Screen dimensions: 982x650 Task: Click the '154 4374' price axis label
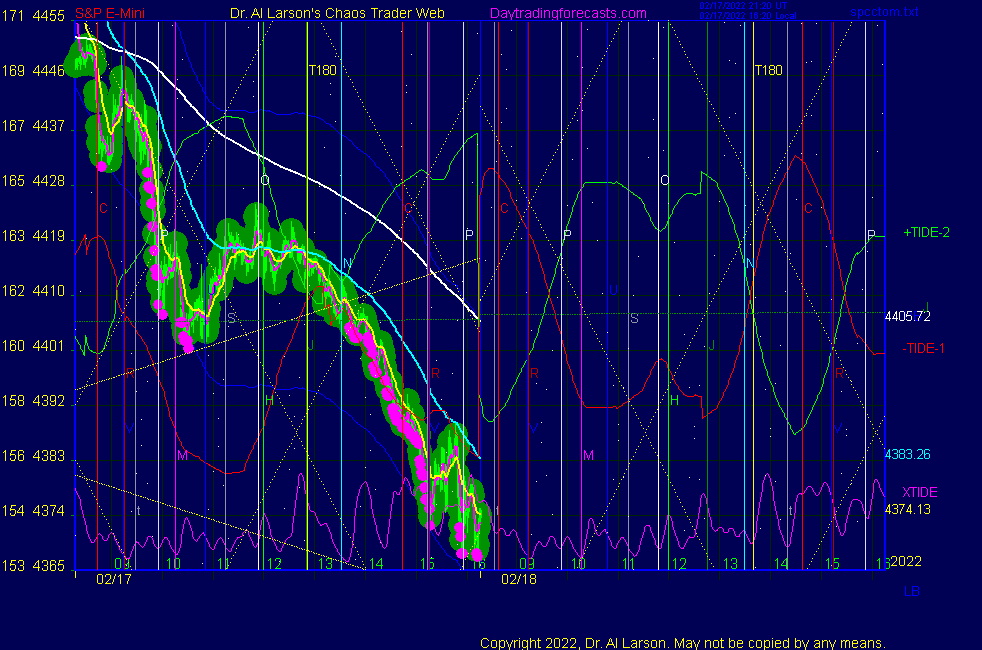point(33,511)
